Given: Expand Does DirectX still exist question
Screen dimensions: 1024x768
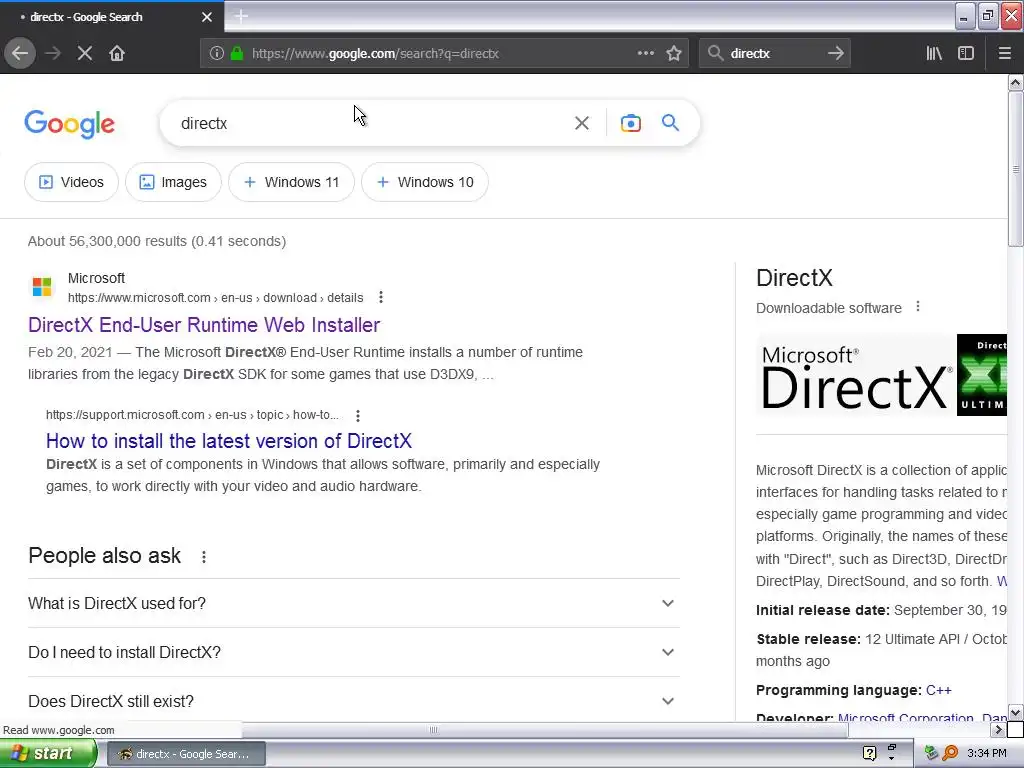Looking at the screenshot, I should [353, 701].
